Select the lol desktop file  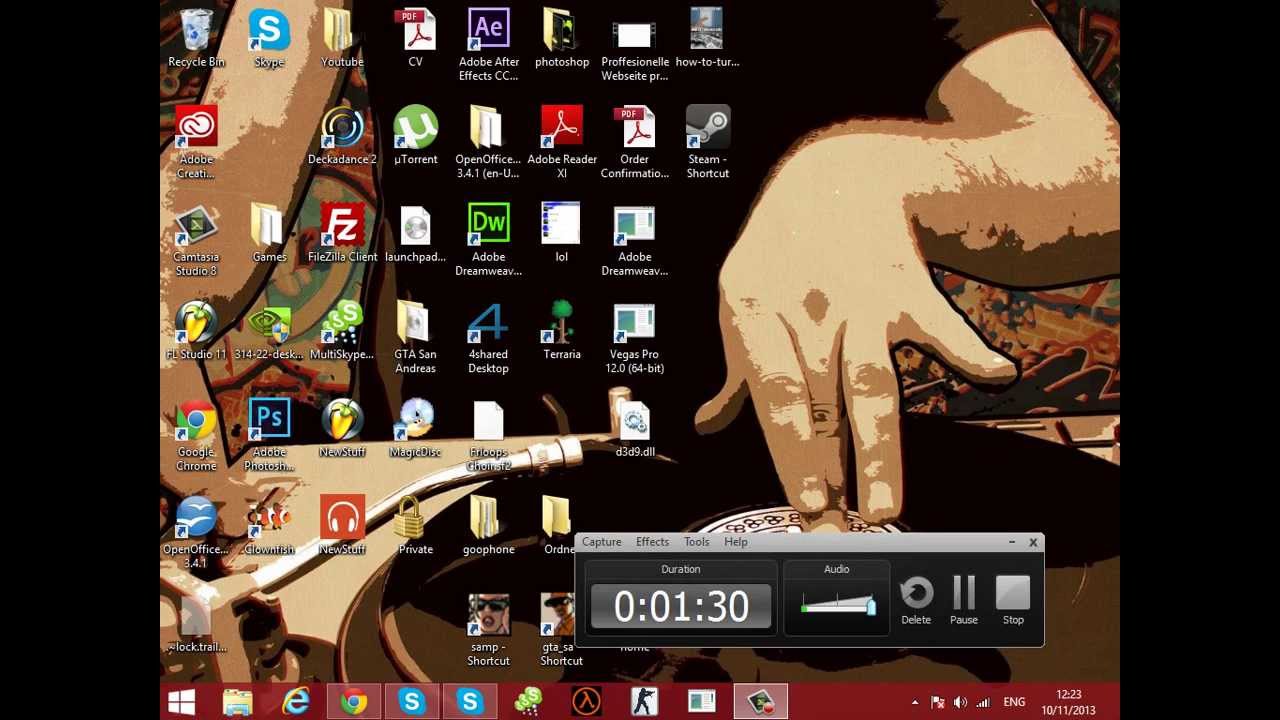562,233
